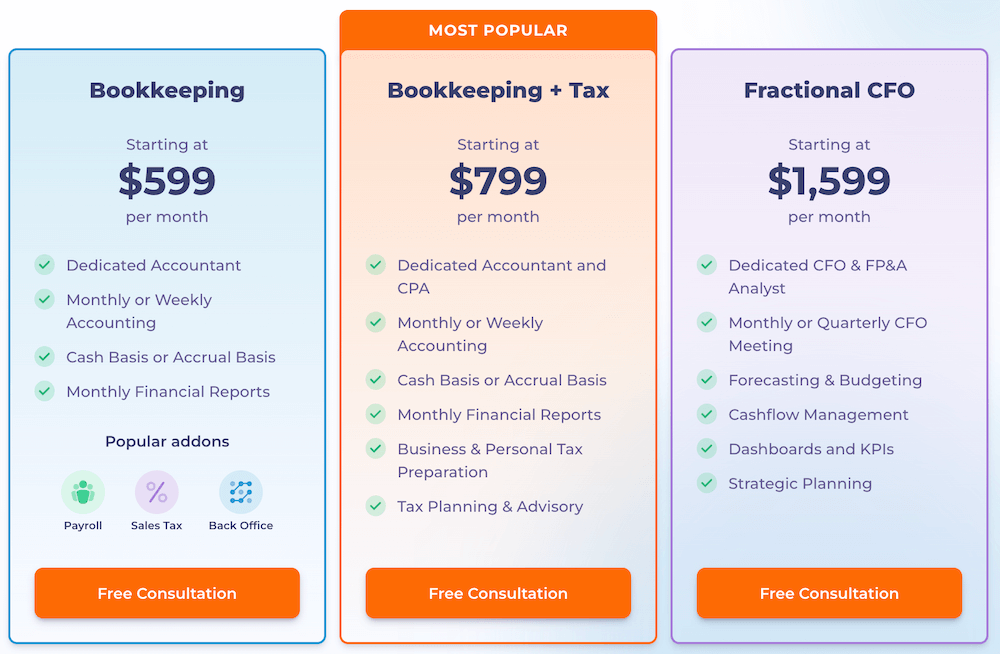Click checkmark beside Forecasting & Budgeting

click(x=707, y=380)
